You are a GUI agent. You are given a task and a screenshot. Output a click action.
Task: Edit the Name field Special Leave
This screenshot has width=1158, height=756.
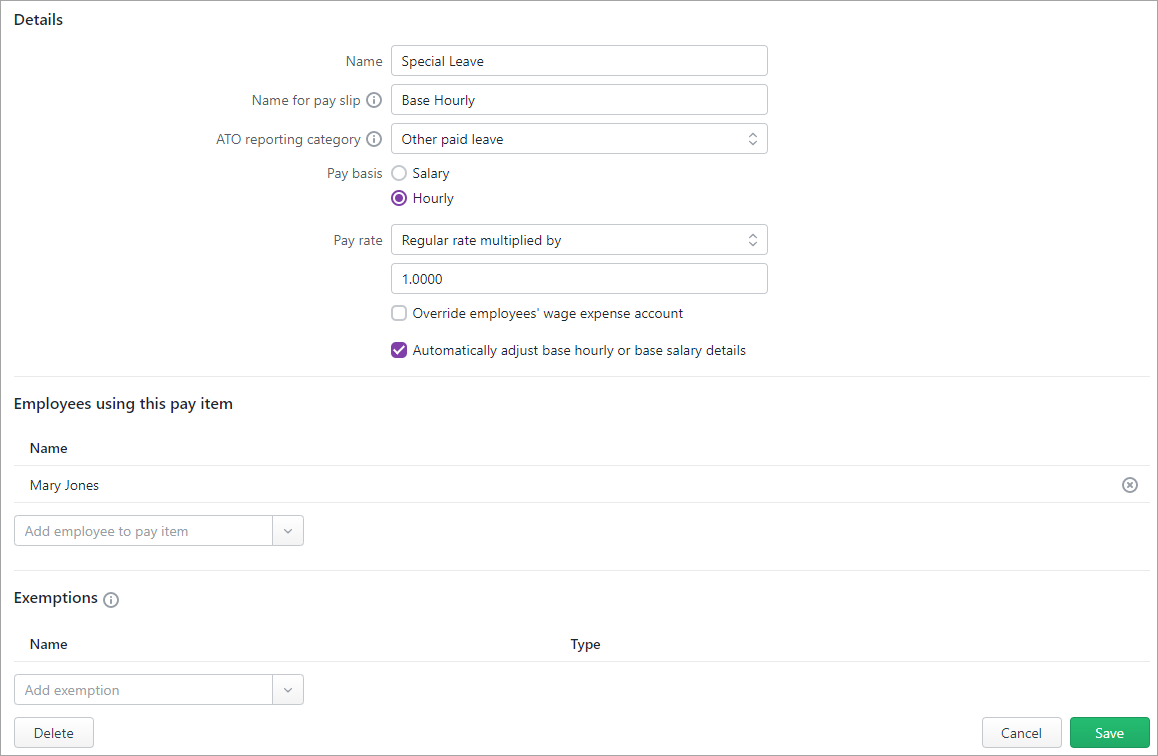pos(579,61)
